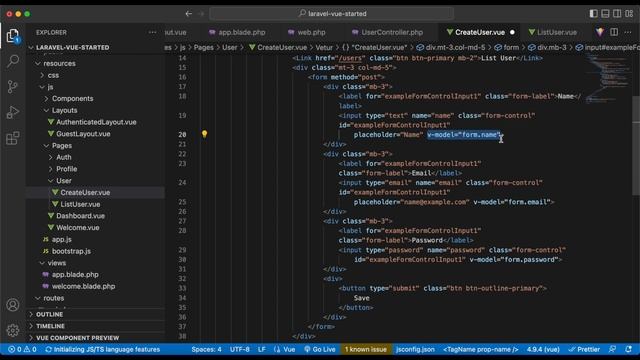
Task: Click the feedback icon in status bar
Action: pyautogui.click(x=612, y=349)
